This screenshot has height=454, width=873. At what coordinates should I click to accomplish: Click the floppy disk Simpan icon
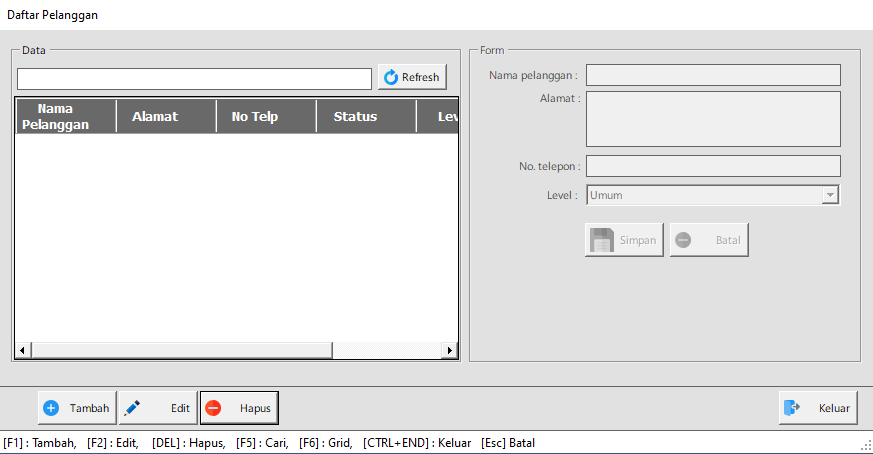[602, 240]
